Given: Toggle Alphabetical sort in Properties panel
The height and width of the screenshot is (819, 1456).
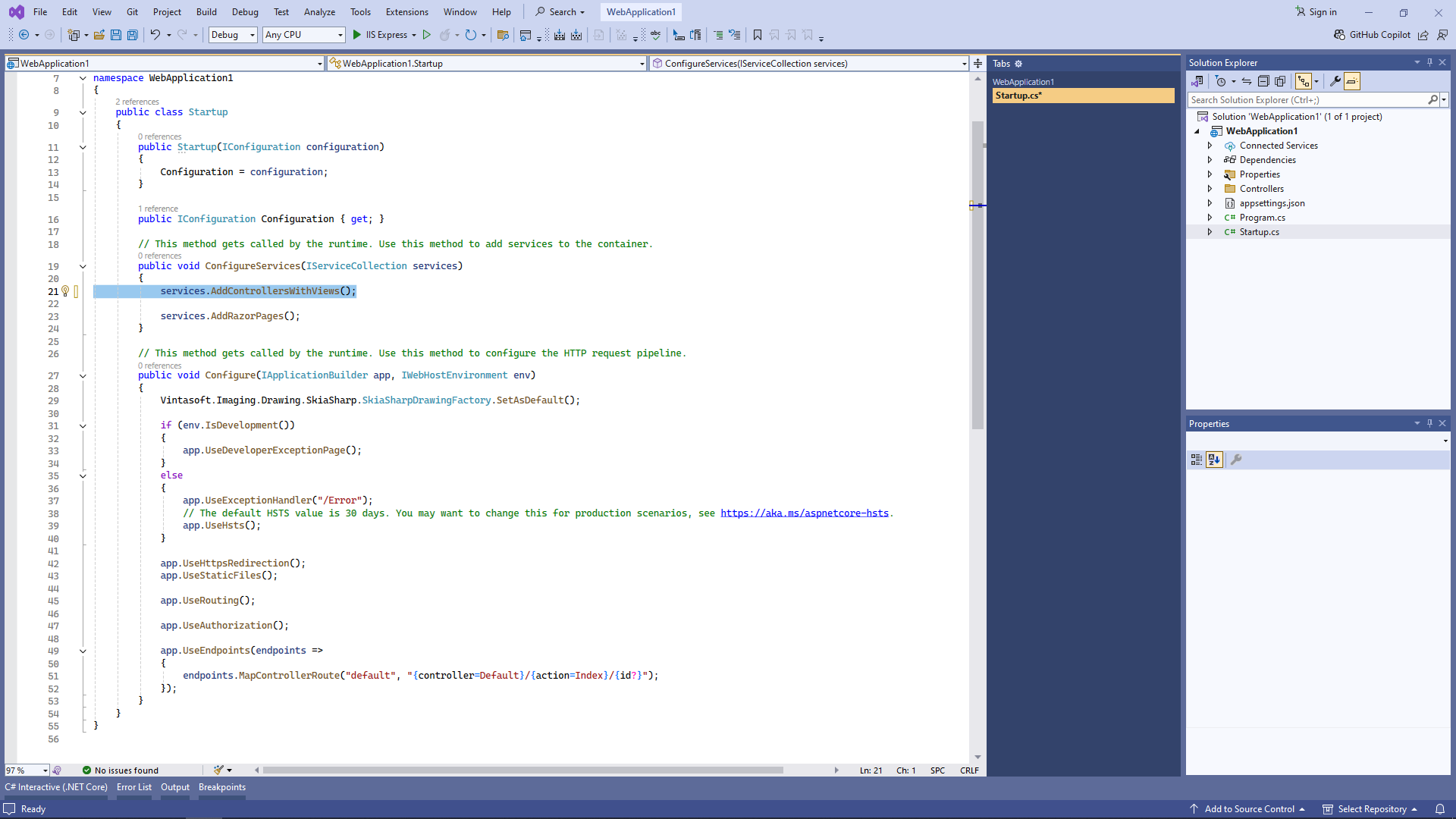Looking at the screenshot, I should 1214,460.
